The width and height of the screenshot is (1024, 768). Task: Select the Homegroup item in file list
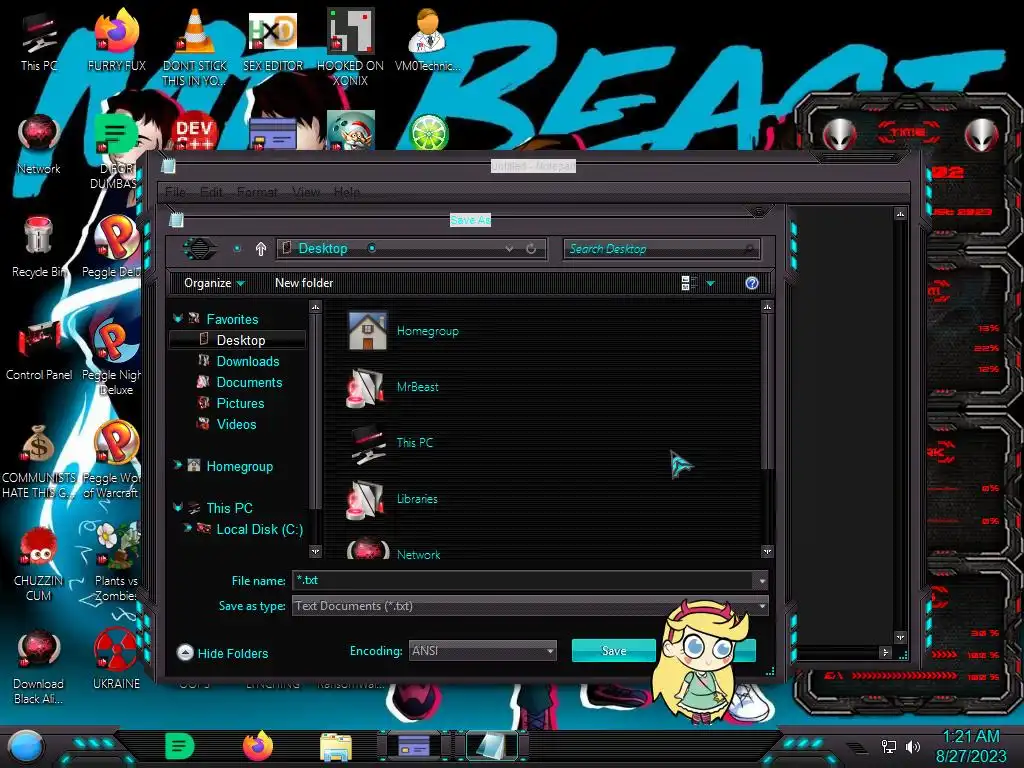point(404,331)
